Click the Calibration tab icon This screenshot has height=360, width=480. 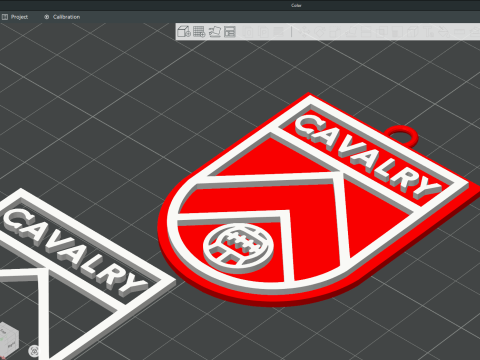47,17
